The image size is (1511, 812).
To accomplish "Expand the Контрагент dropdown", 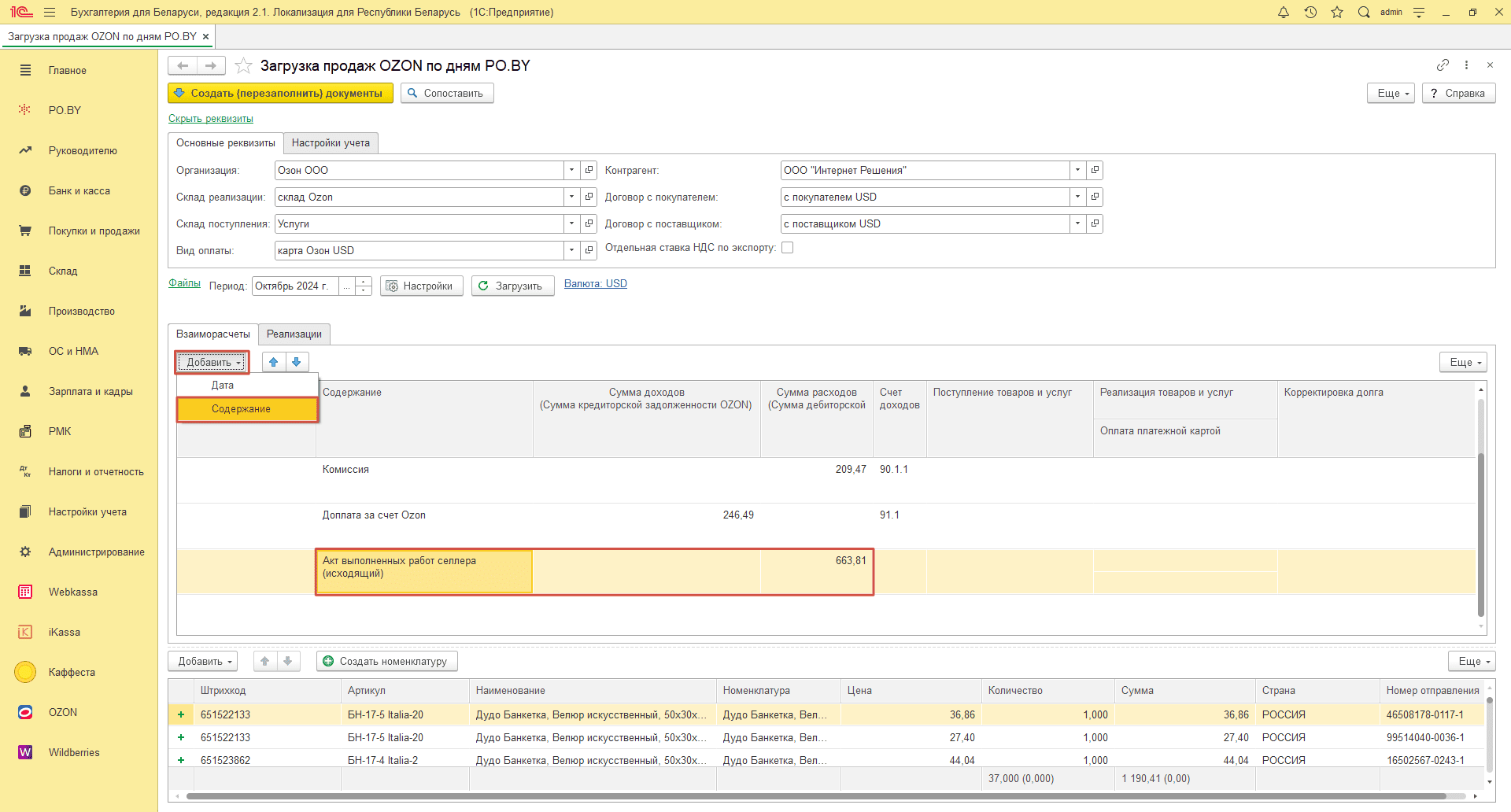I will [1077, 170].
